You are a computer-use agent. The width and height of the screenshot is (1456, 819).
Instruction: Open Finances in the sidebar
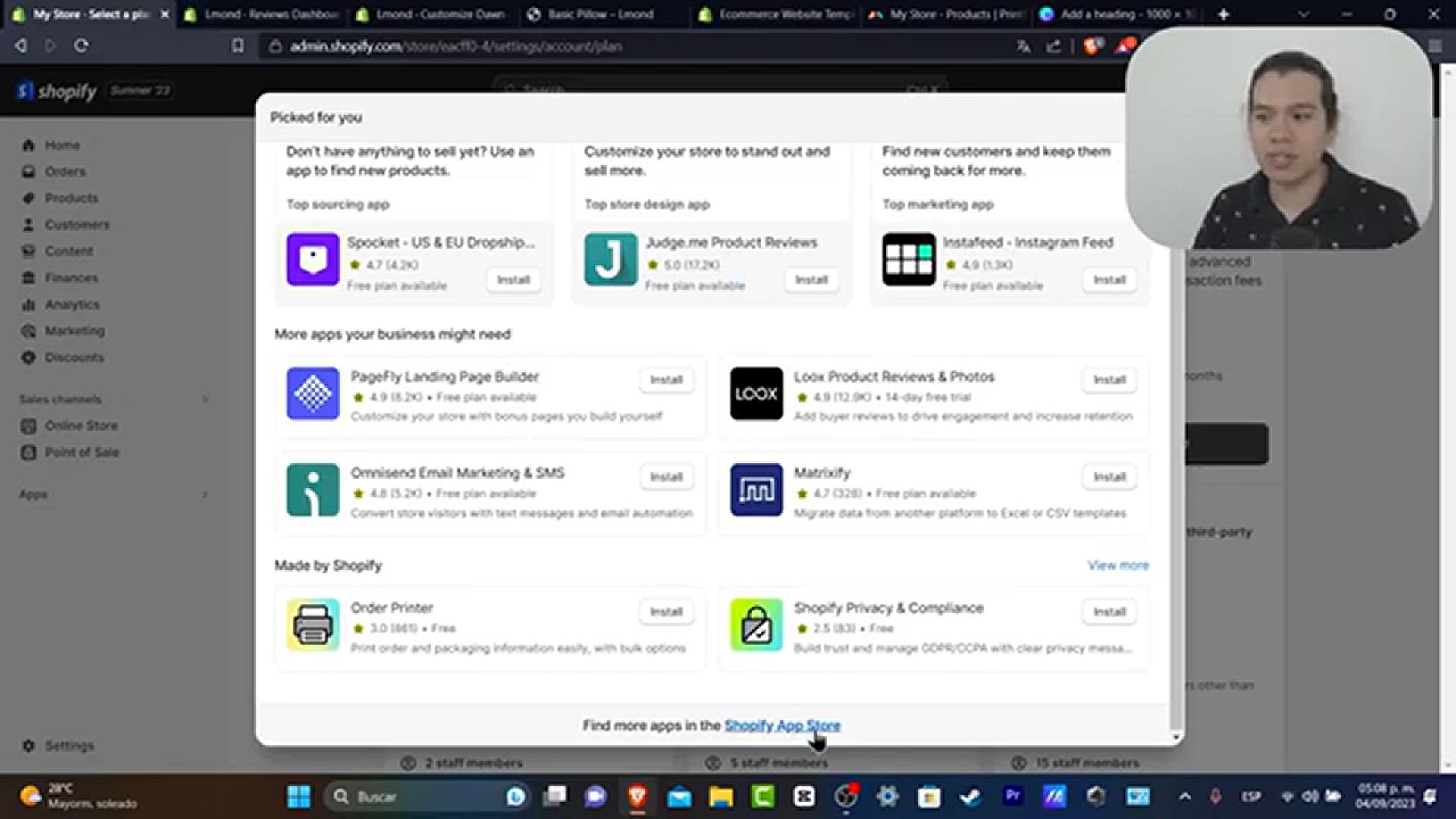tap(71, 278)
